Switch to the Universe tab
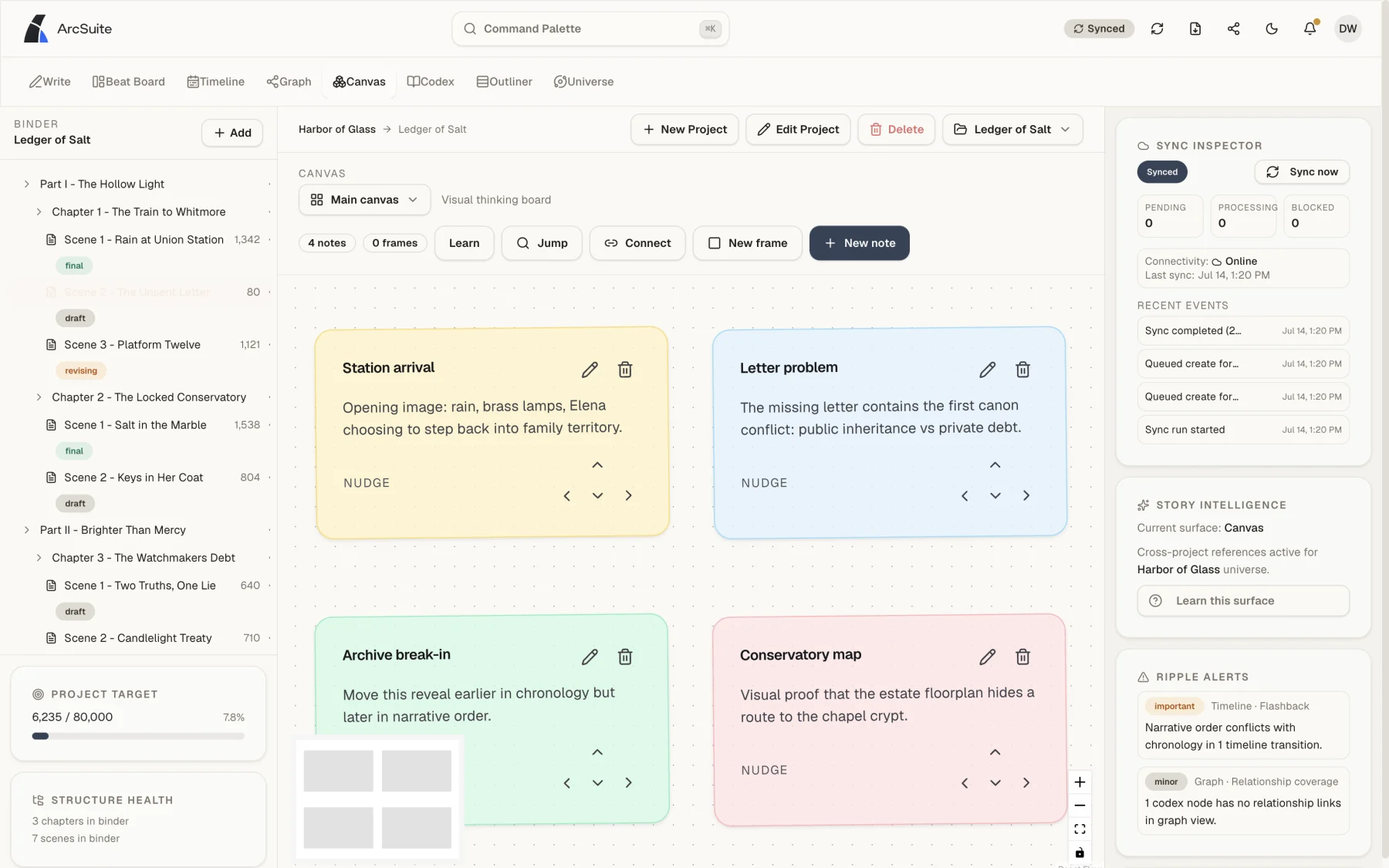The height and width of the screenshot is (868, 1389). [x=583, y=82]
